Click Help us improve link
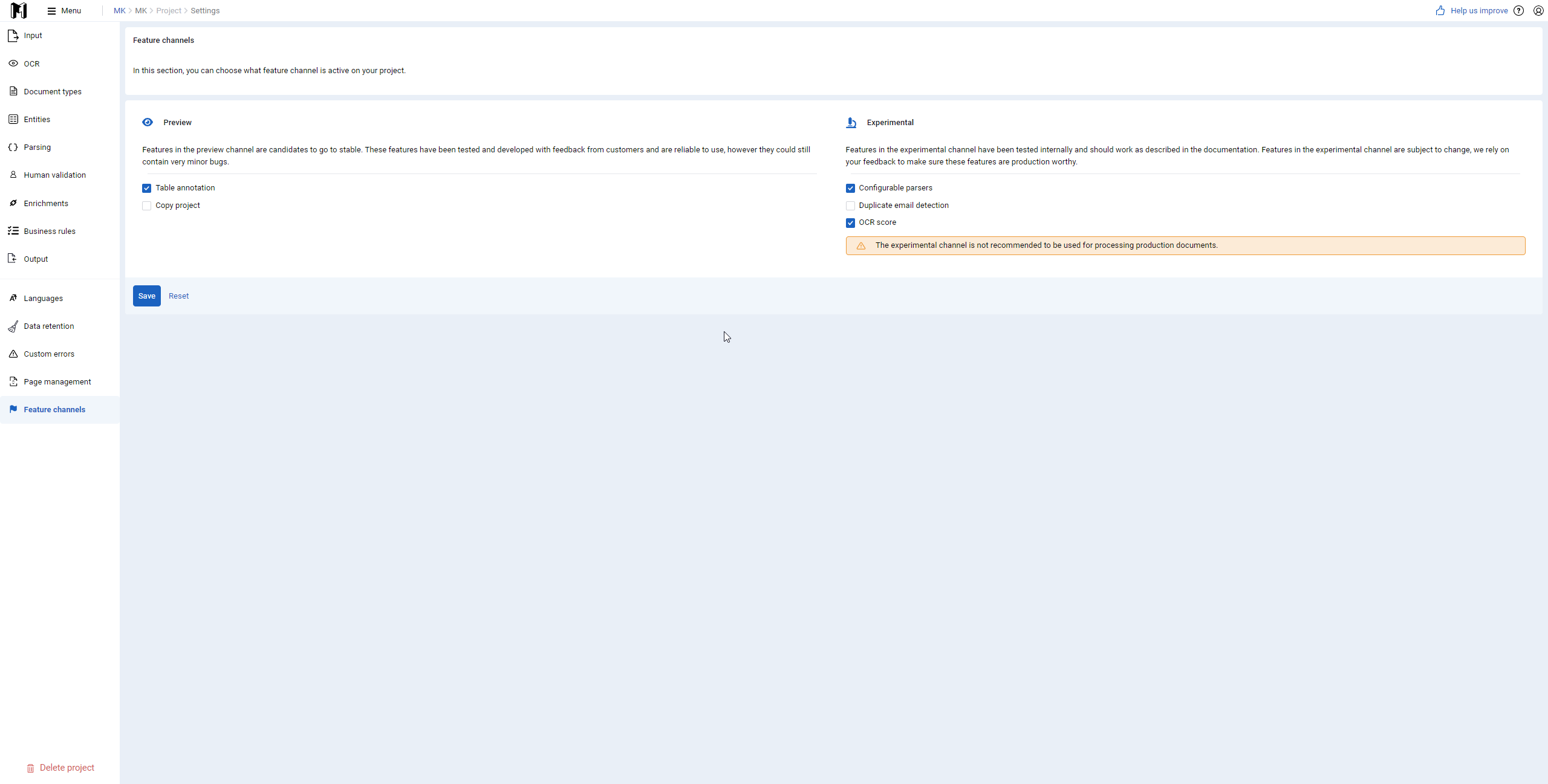Screen dimensions: 1548x784 [x=1479, y=11]
